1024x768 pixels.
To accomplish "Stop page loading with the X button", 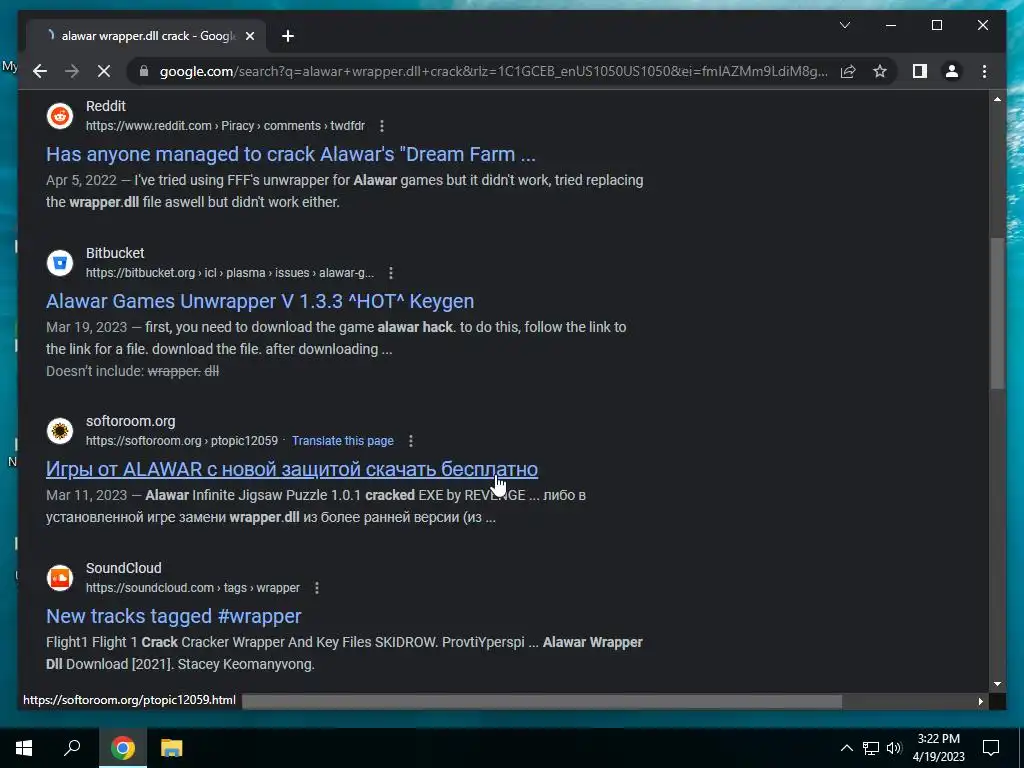I will pos(104,71).
